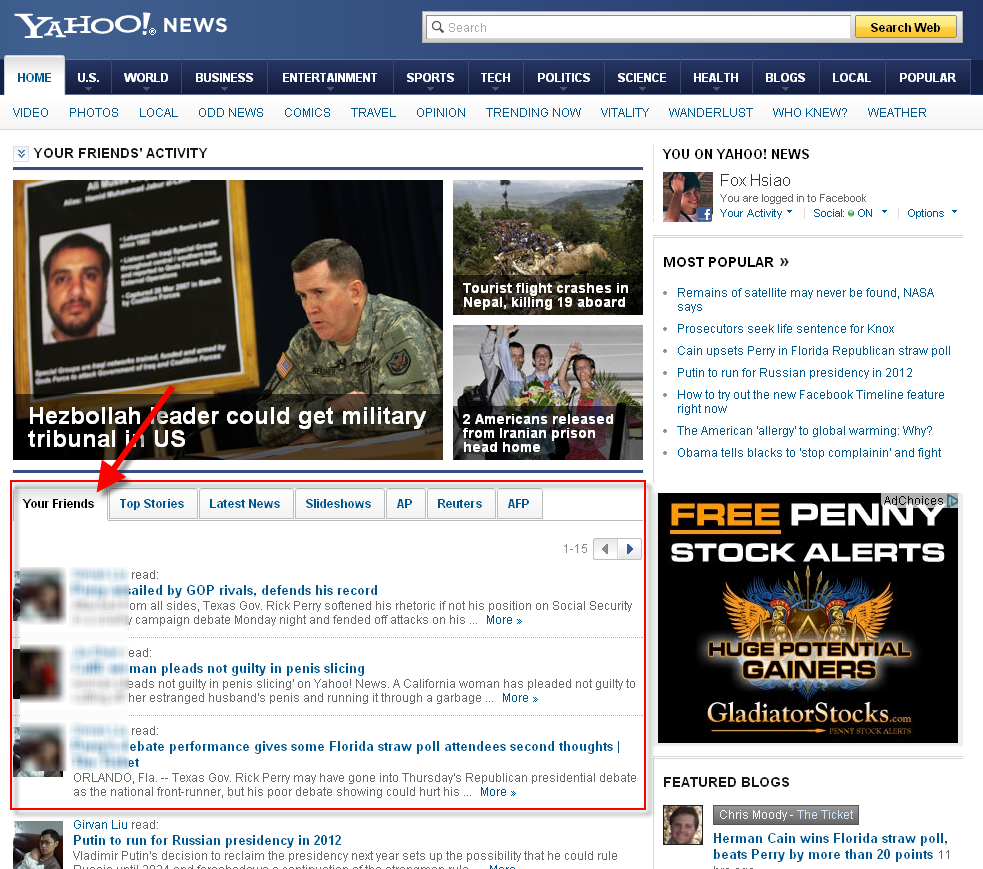Switch to the Slideshows tab
This screenshot has width=983, height=869.
[338, 503]
